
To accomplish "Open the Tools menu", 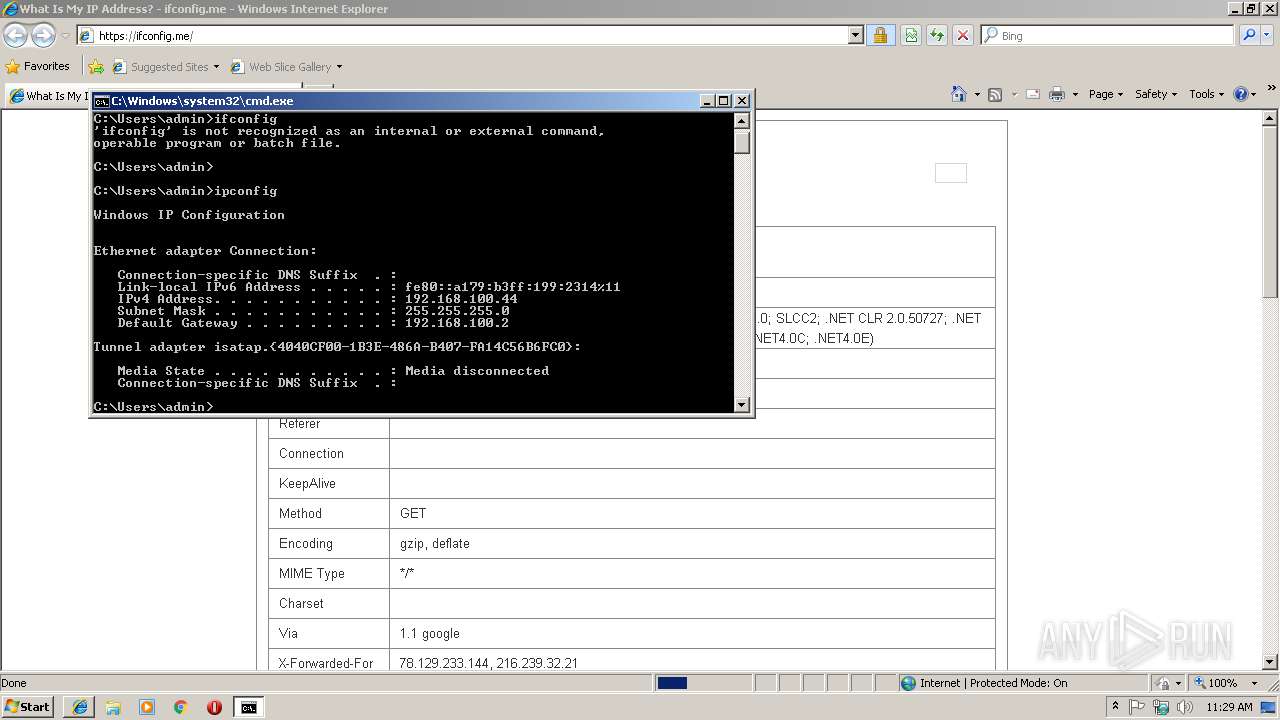I will [x=1206, y=94].
